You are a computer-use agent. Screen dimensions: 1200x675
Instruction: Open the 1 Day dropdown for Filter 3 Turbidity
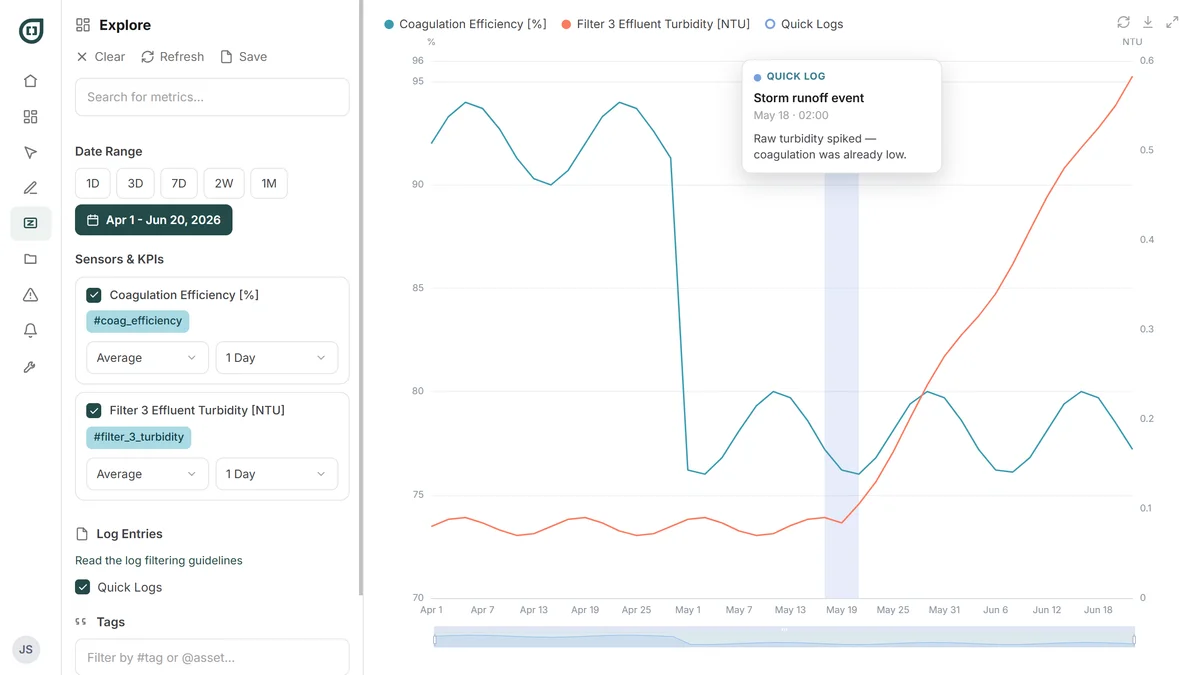tap(277, 474)
